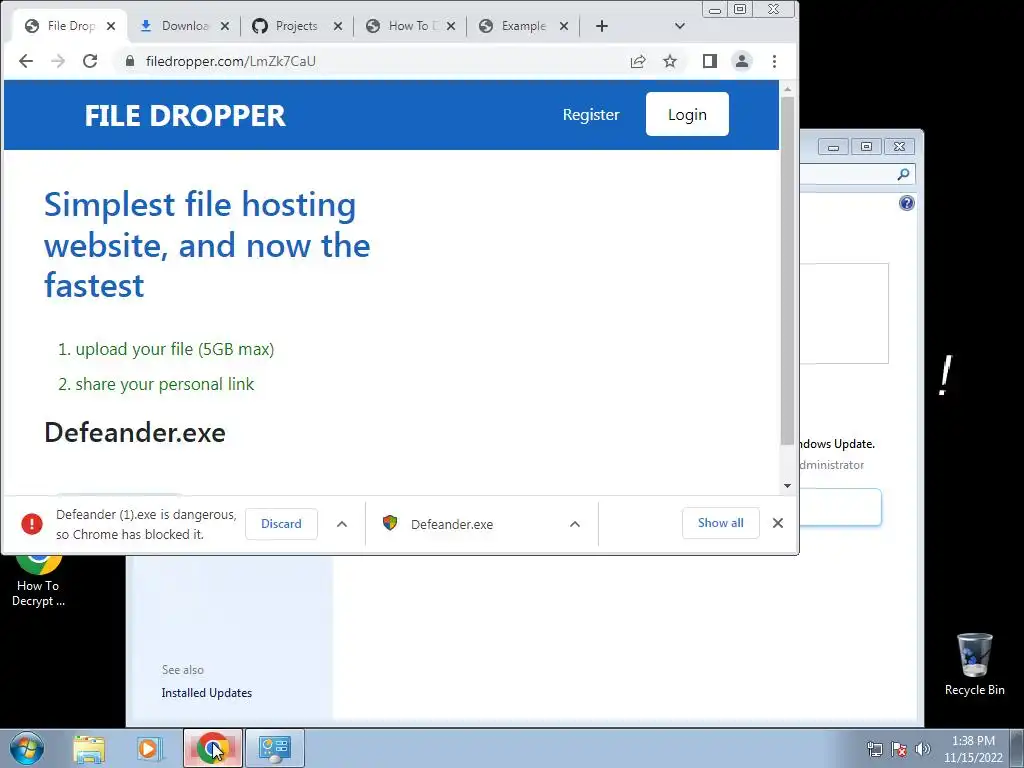
Task: Open Chrome three-dot menu
Action: pyautogui.click(x=775, y=61)
